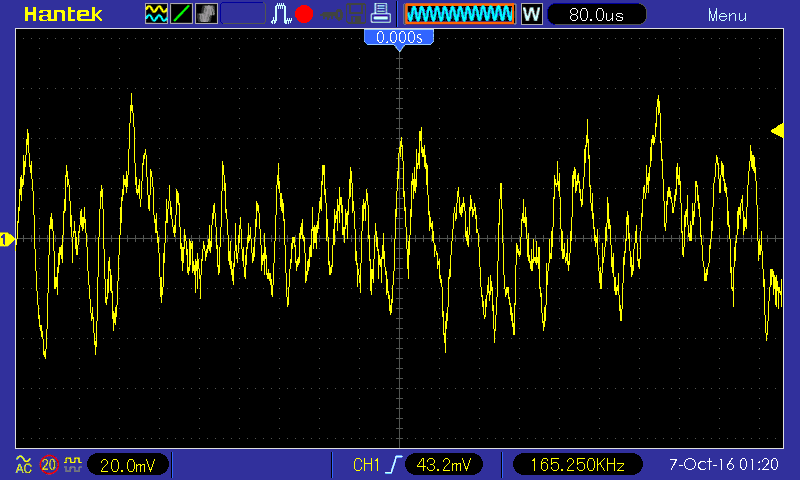Click the W window mode icon
Image resolution: width=800 pixels, height=480 pixels.
point(531,14)
